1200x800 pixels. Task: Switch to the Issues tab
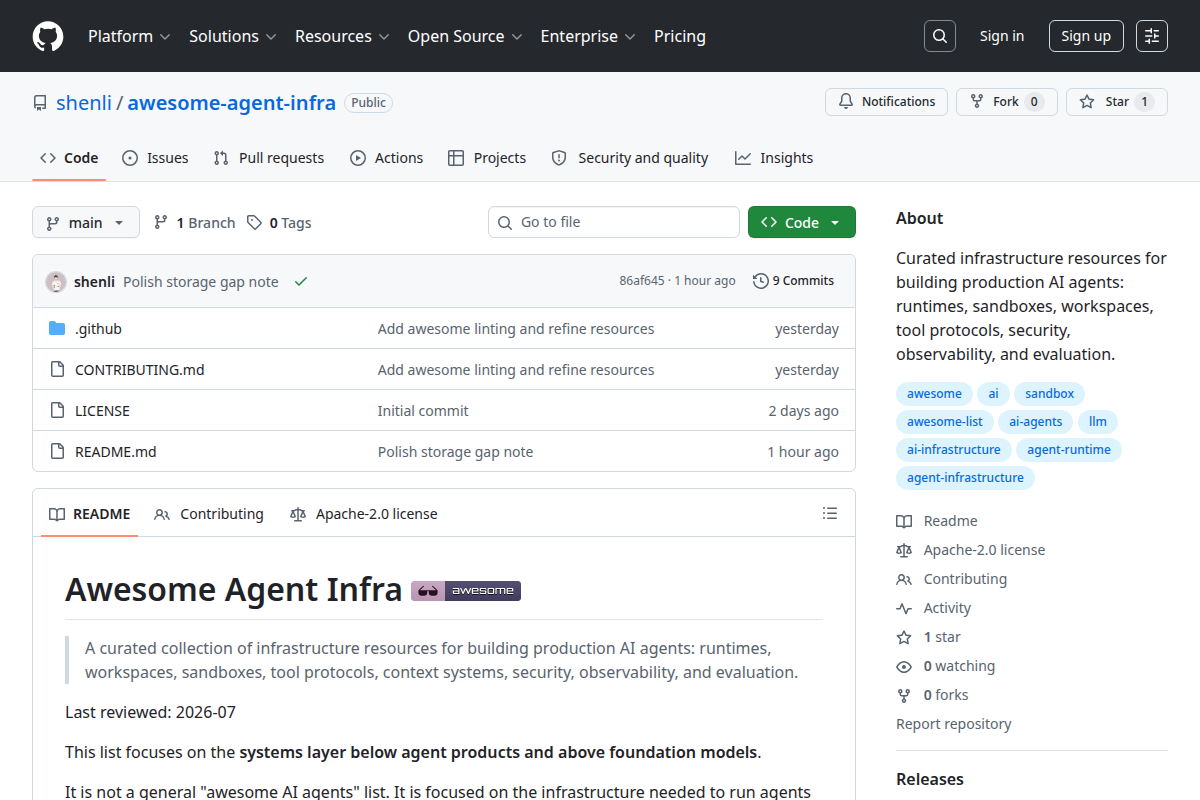[156, 158]
